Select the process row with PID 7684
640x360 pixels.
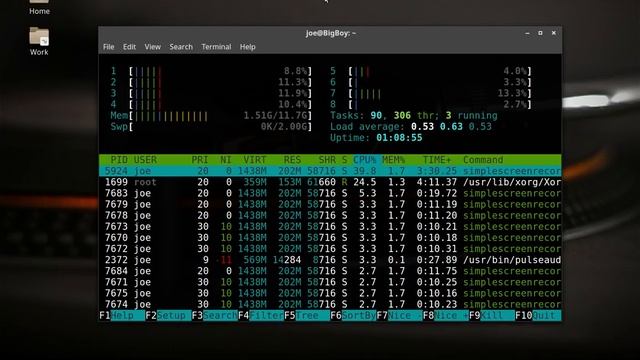(330, 271)
